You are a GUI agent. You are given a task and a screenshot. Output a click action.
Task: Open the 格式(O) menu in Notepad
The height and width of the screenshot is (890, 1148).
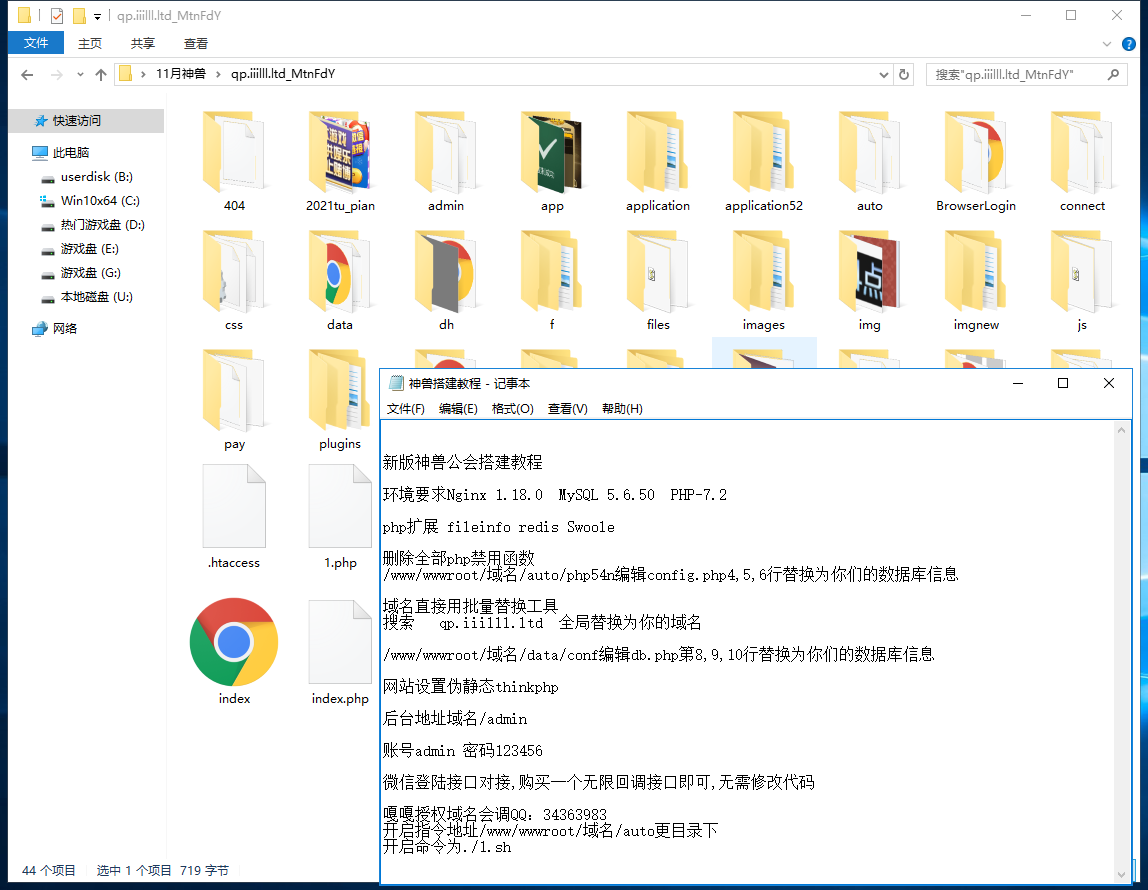point(512,408)
